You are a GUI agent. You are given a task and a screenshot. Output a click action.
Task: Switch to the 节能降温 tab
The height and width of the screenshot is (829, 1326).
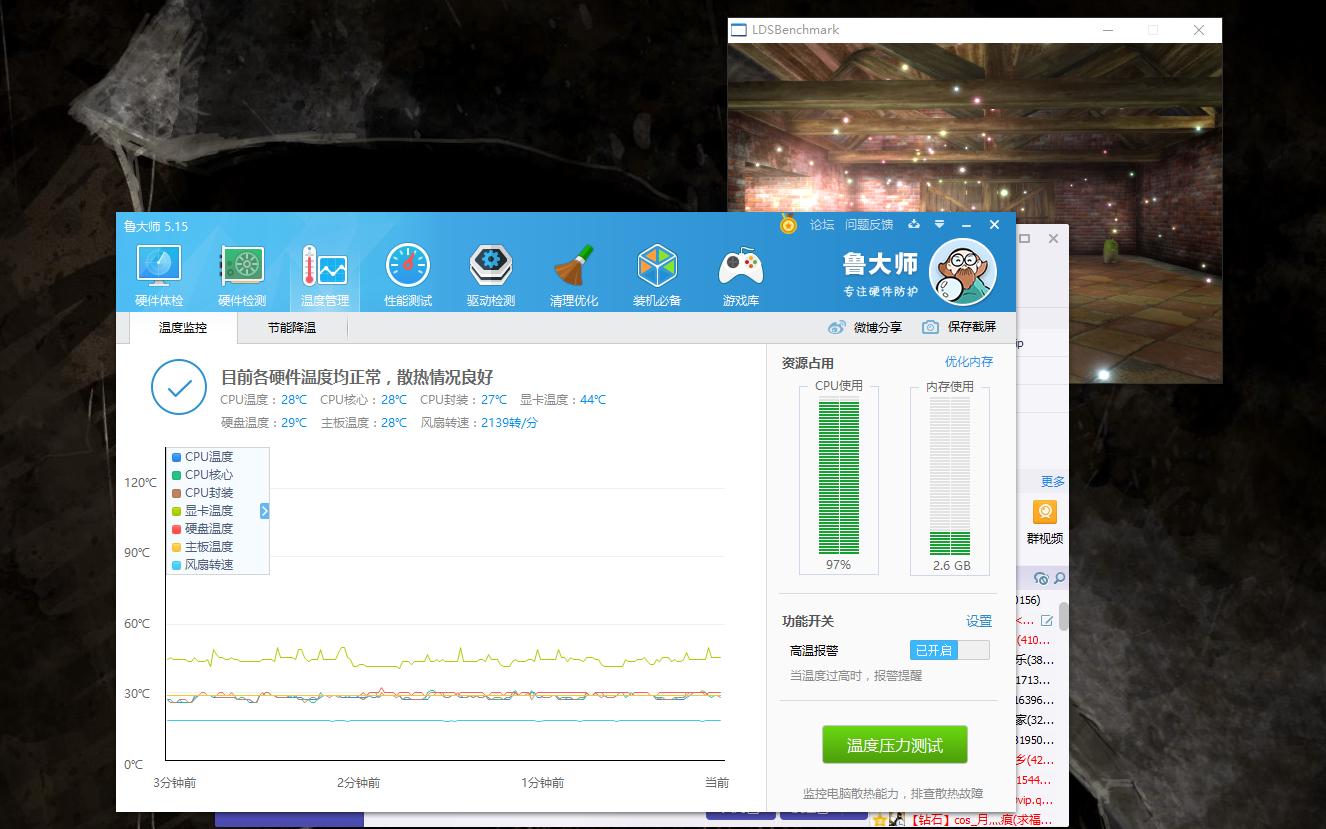(x=291, y=327)
